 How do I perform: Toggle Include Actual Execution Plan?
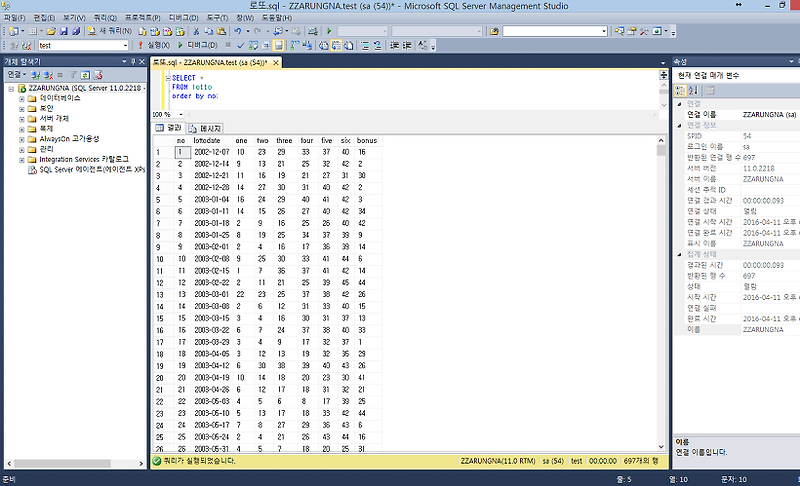pyautogui.click(x=294, y=45)
